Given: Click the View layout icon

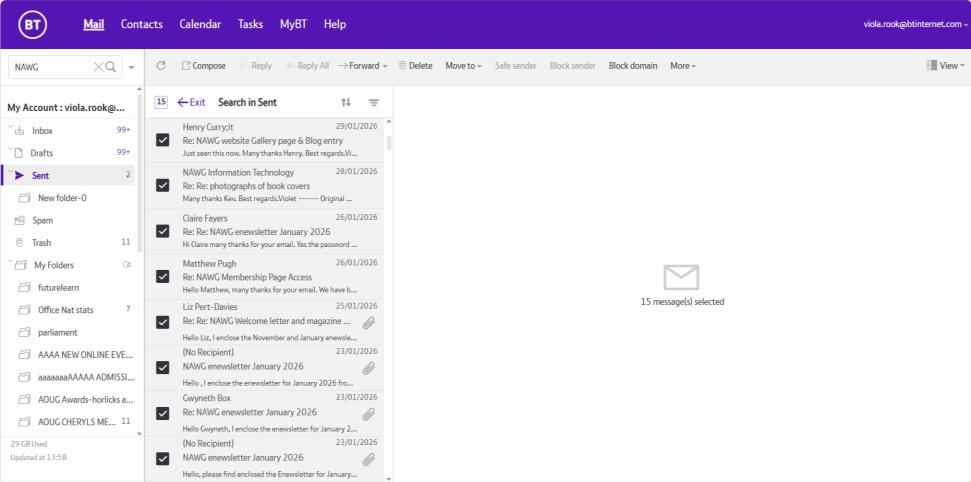Looking at the screenshot, I should point(931,66).
